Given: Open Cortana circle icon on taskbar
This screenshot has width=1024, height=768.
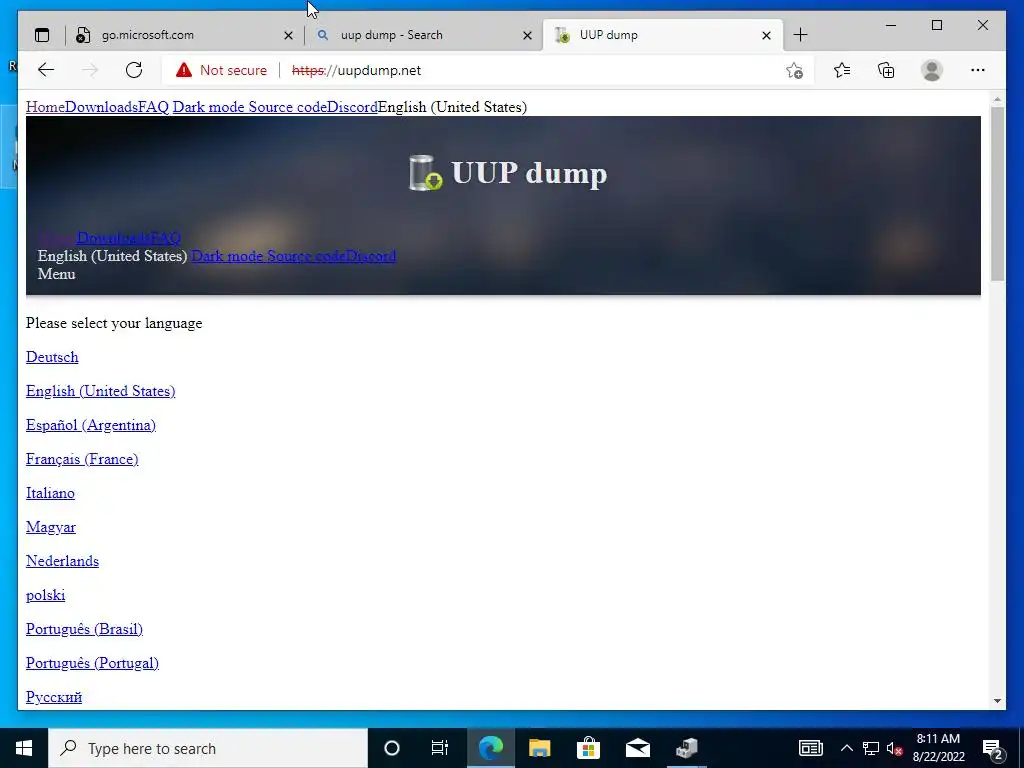Looking at the screenshot, I should [392, 748].
